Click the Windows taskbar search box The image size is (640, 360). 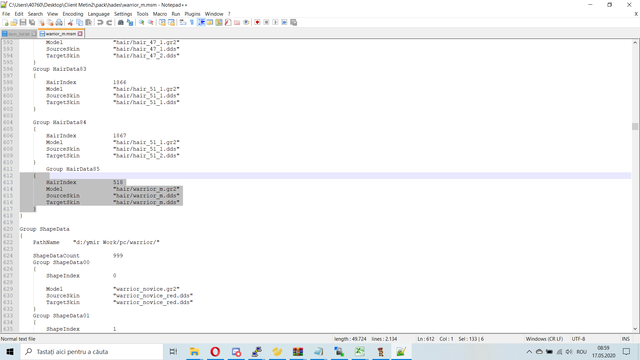pos(91,351)
